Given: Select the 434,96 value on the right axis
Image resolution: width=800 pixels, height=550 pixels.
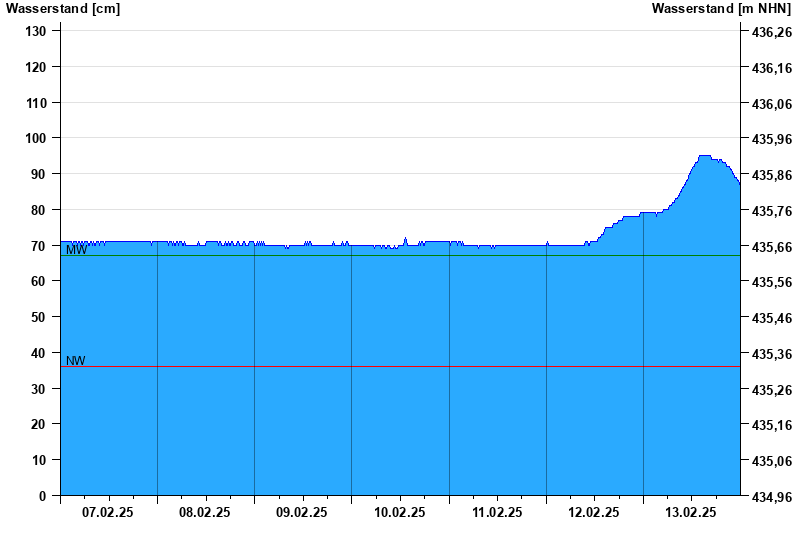Looking at the screenshot, I should (771, 496).
